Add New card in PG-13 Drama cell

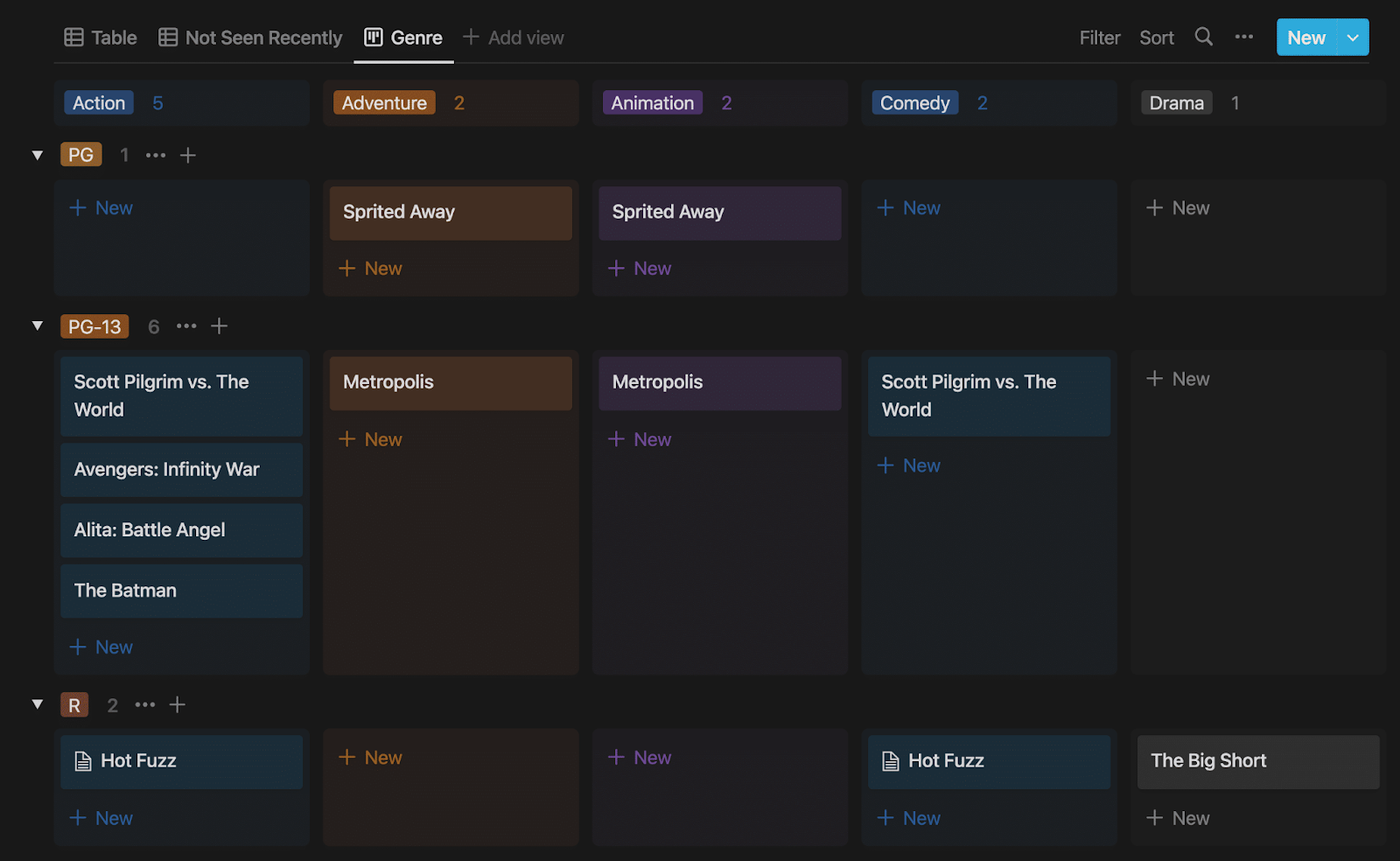[x=1179, y=379]
